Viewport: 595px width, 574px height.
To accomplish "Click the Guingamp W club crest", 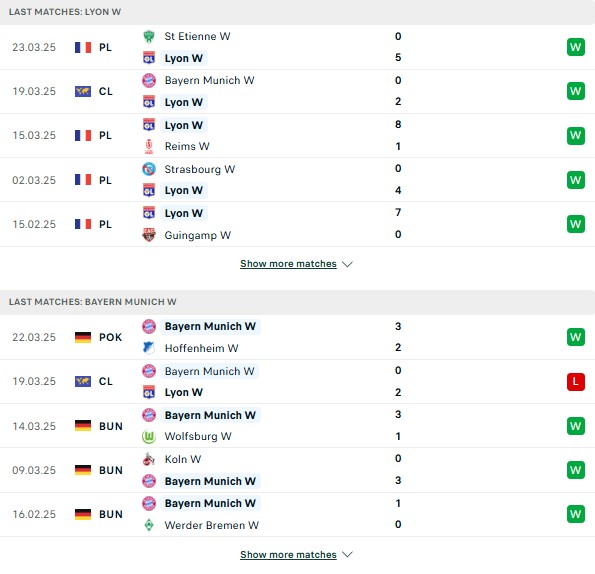I will pos(149,235).
